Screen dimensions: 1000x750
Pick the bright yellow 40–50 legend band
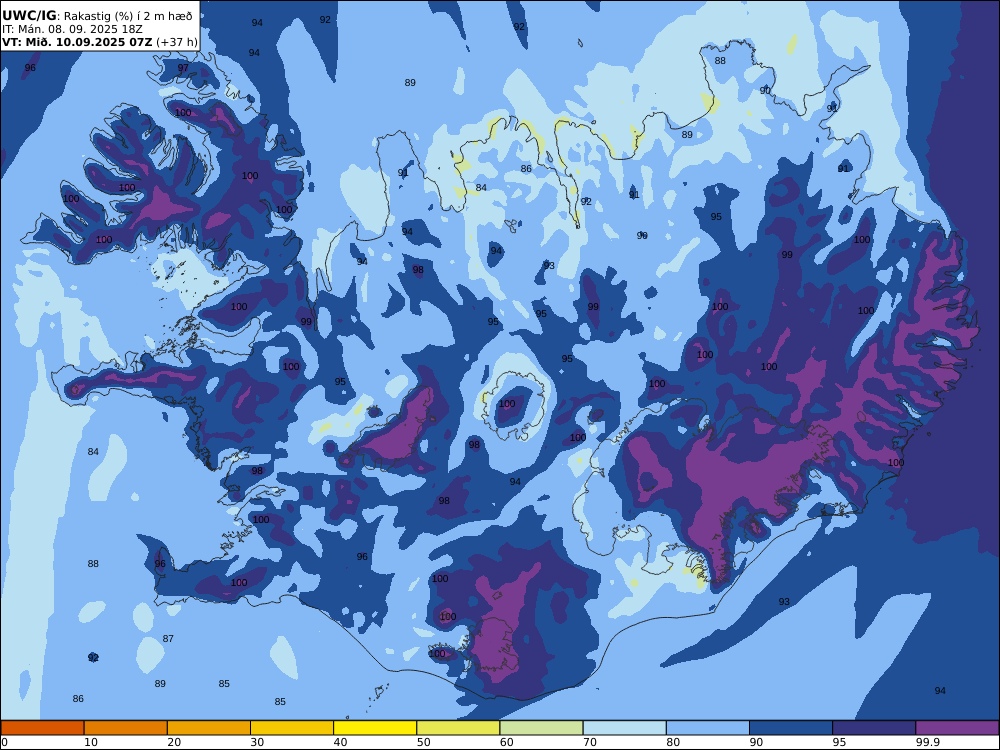[375, 728]
